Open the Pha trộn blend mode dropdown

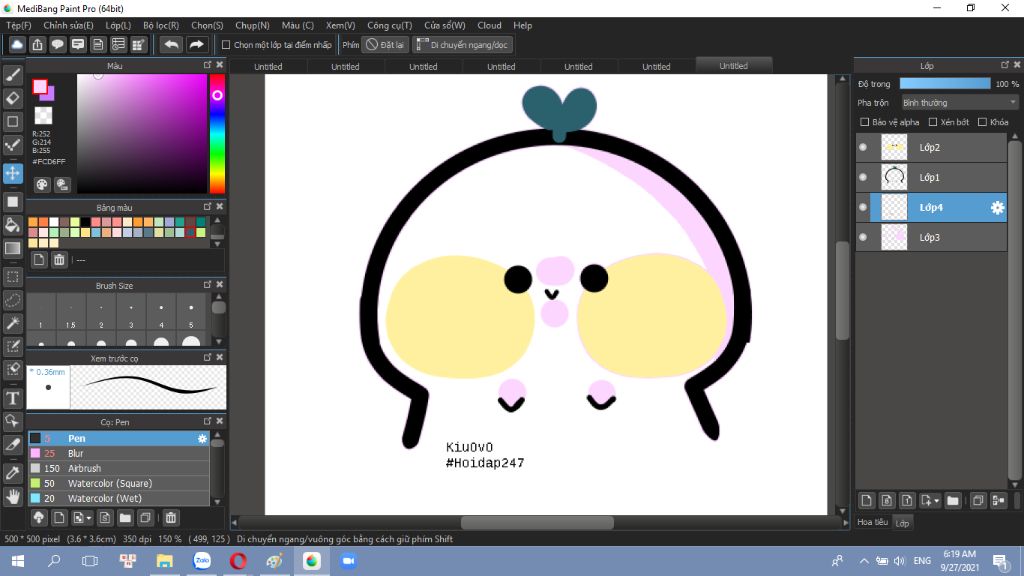[959, 103]
